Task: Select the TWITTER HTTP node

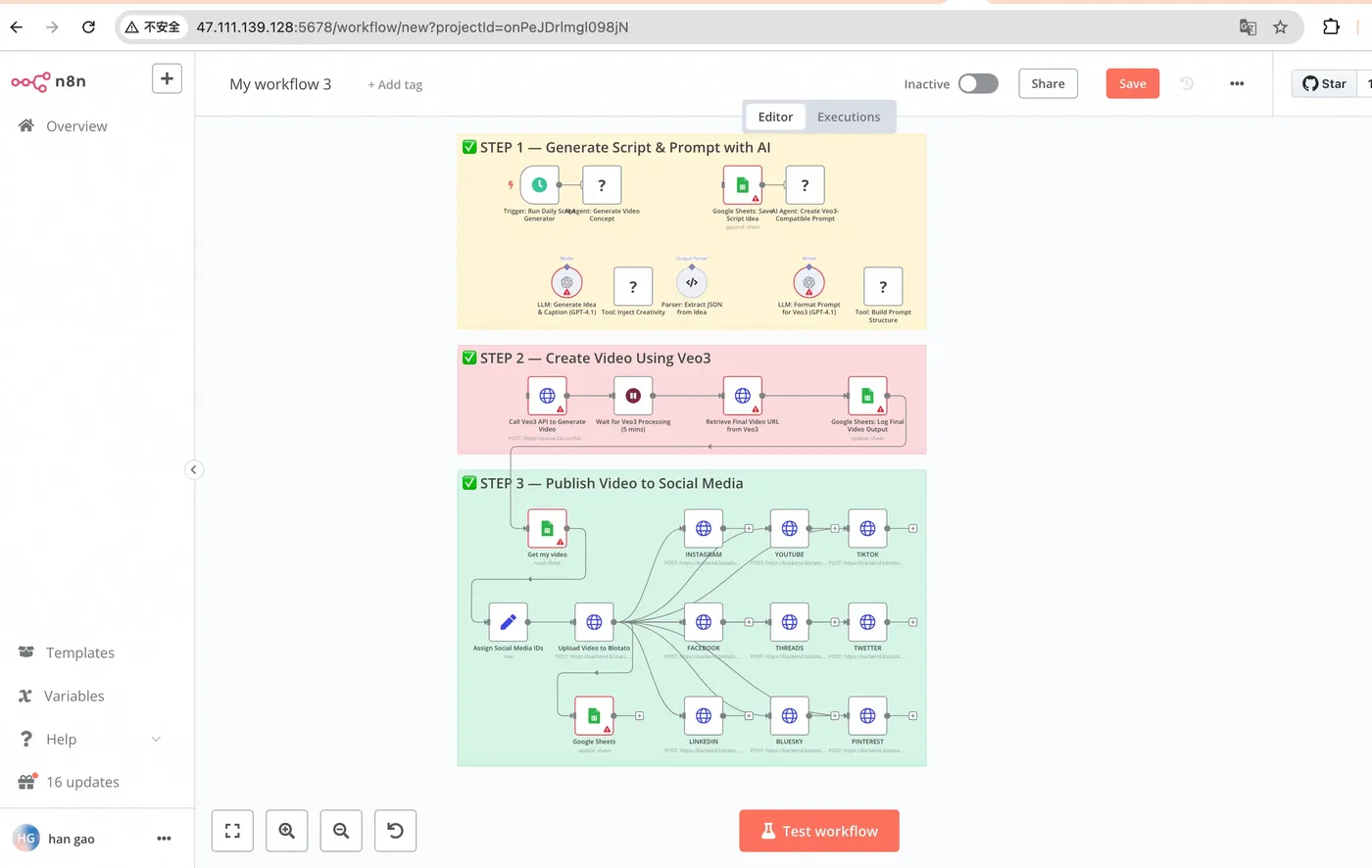Action: (x=867, y=622)
